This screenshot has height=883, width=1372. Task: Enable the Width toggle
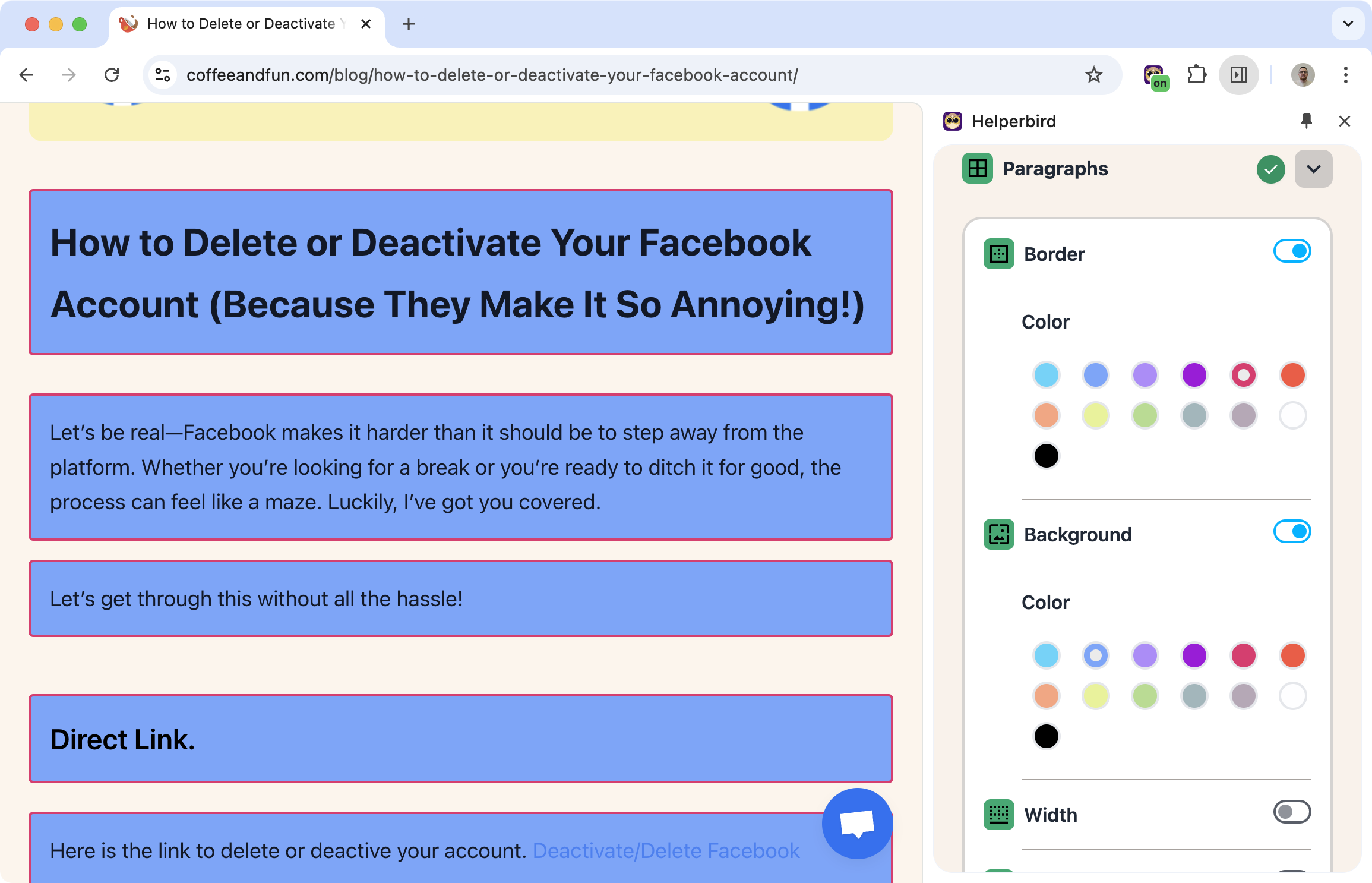point(1291,812)
